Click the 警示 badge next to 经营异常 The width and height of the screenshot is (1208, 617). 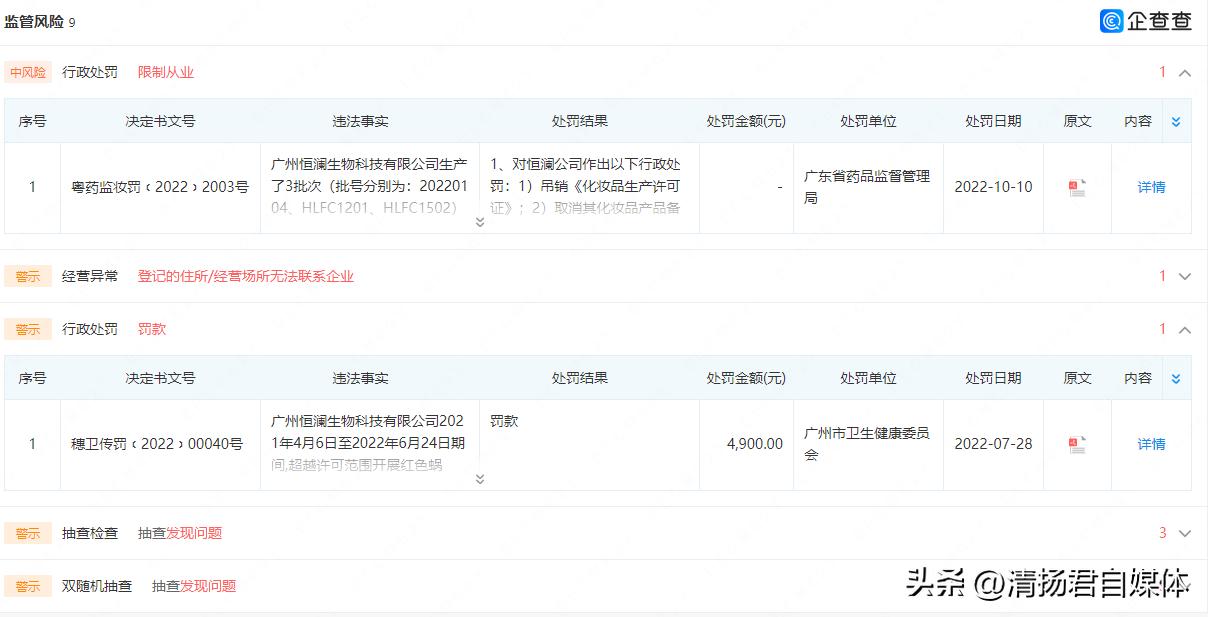tap(27, 276)
